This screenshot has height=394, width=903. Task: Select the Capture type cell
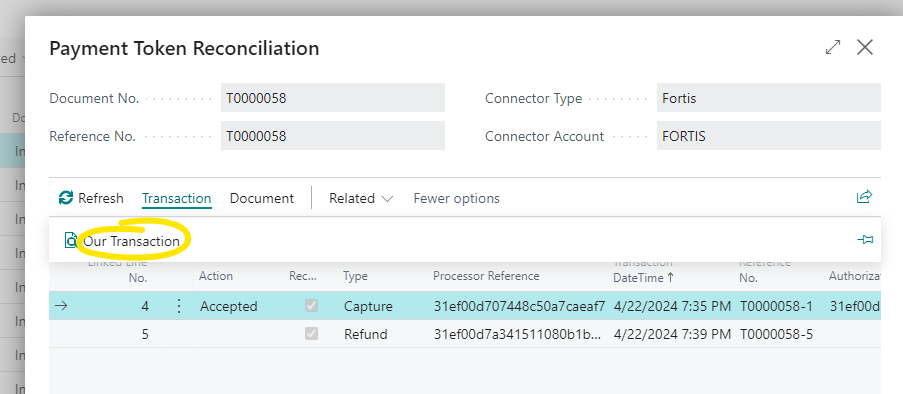click(368, 306)
